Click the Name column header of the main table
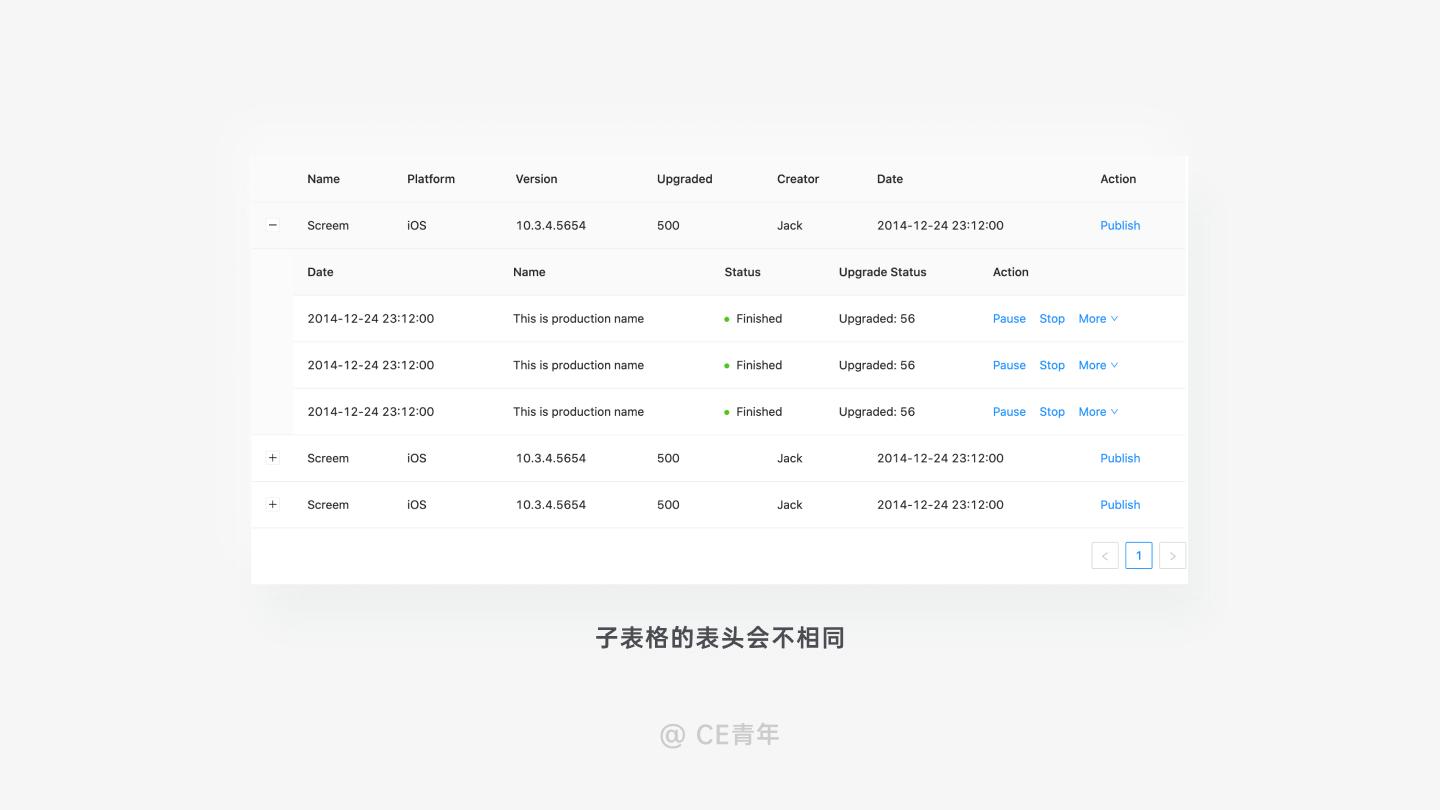This screenshot has width=1441, height=810. (323, 179)
